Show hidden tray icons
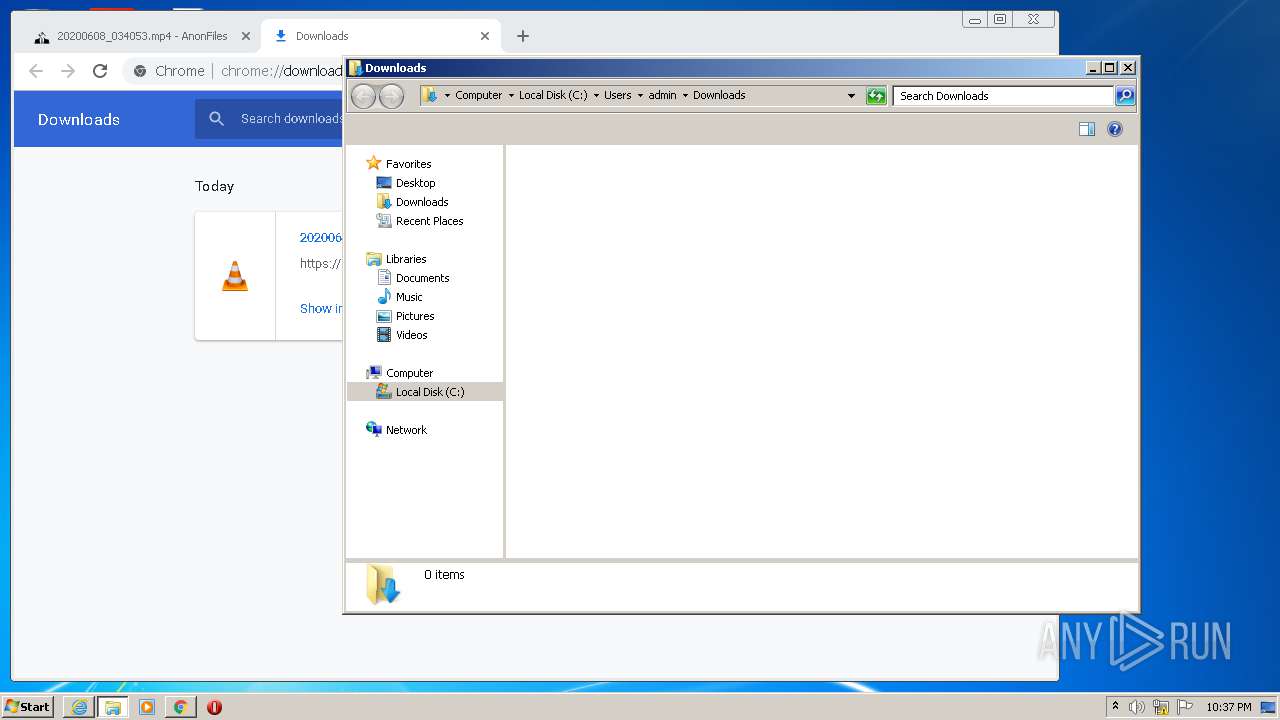1280x720 pixels. click(1115, 707)
